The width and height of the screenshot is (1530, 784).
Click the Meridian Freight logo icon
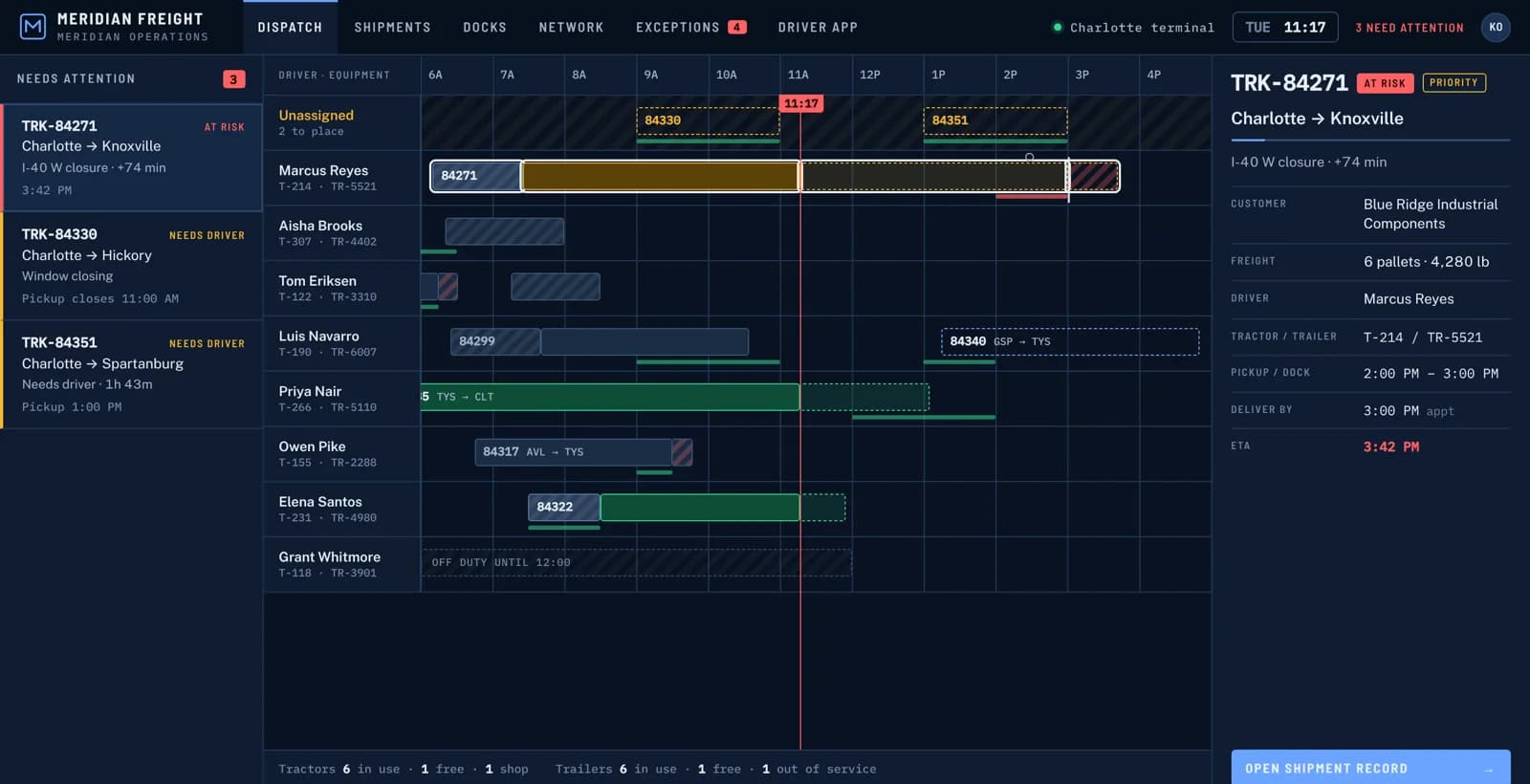33,27
